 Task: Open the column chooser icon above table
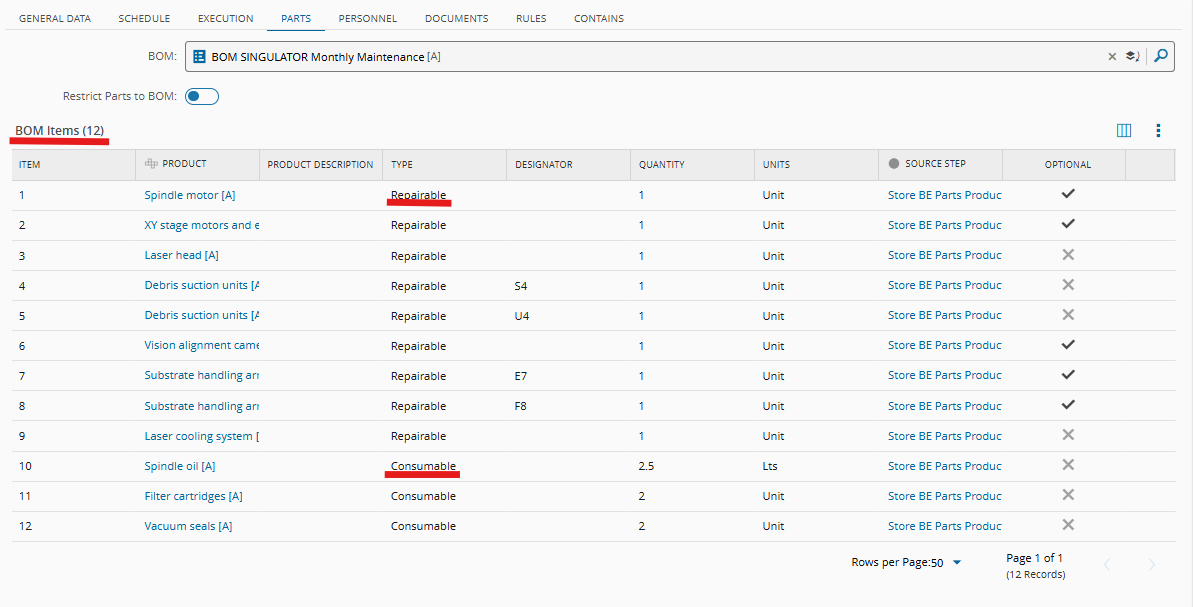[1124, 131]
